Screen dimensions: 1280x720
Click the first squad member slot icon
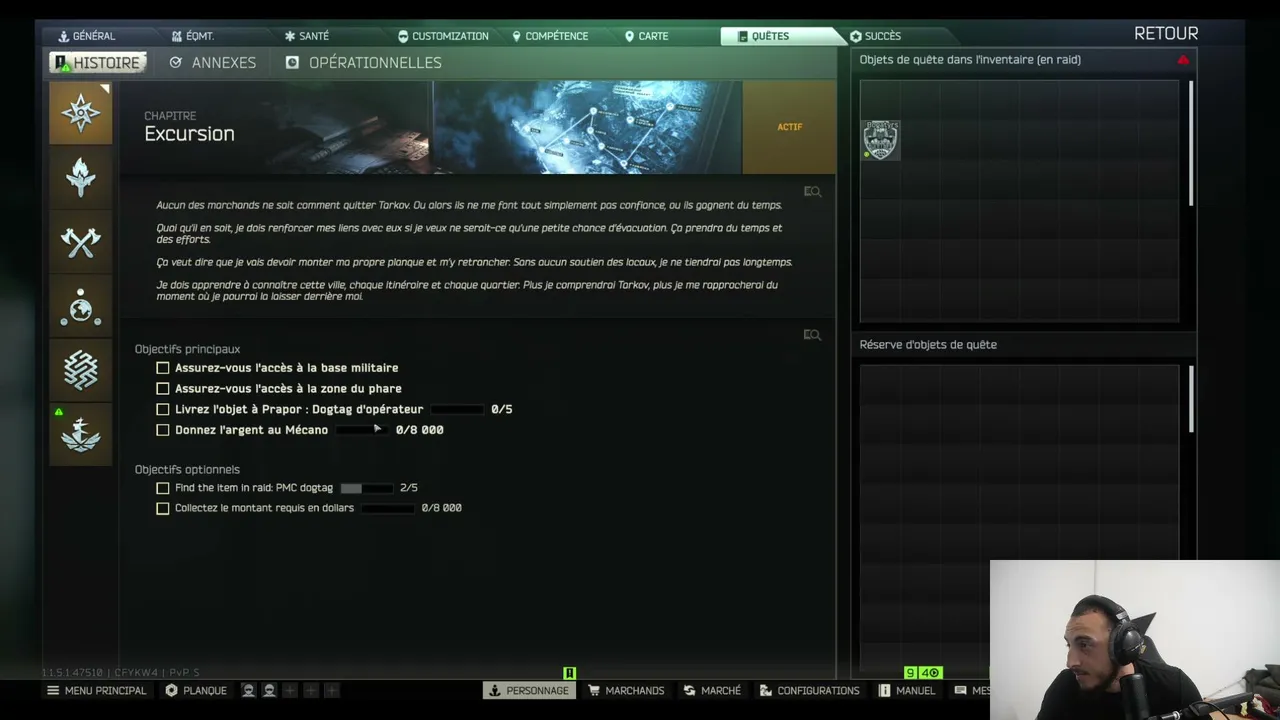[x=248, y=691]
